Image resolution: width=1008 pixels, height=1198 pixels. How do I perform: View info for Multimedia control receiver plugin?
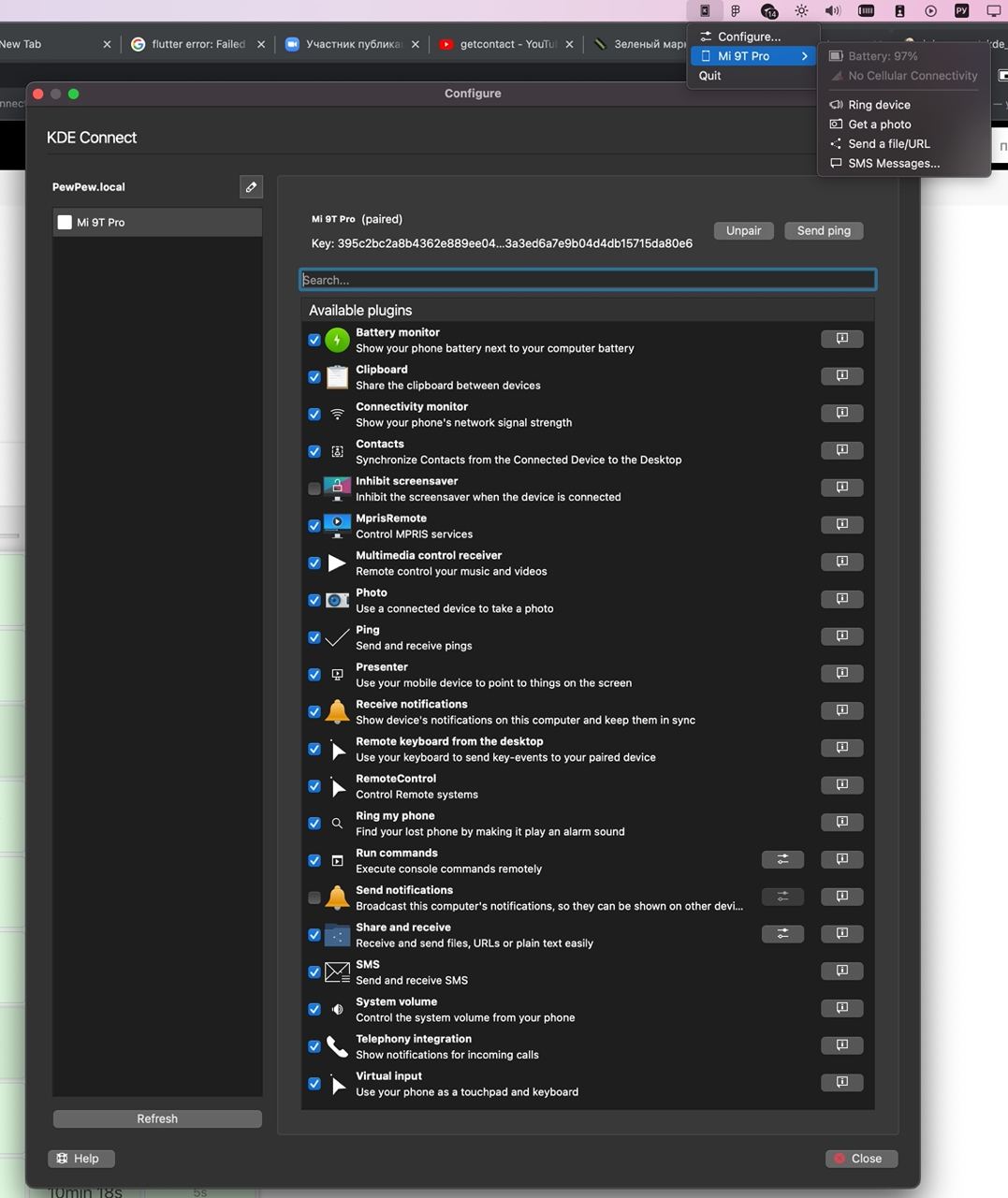pyautogui.click(x=841, y=562)
